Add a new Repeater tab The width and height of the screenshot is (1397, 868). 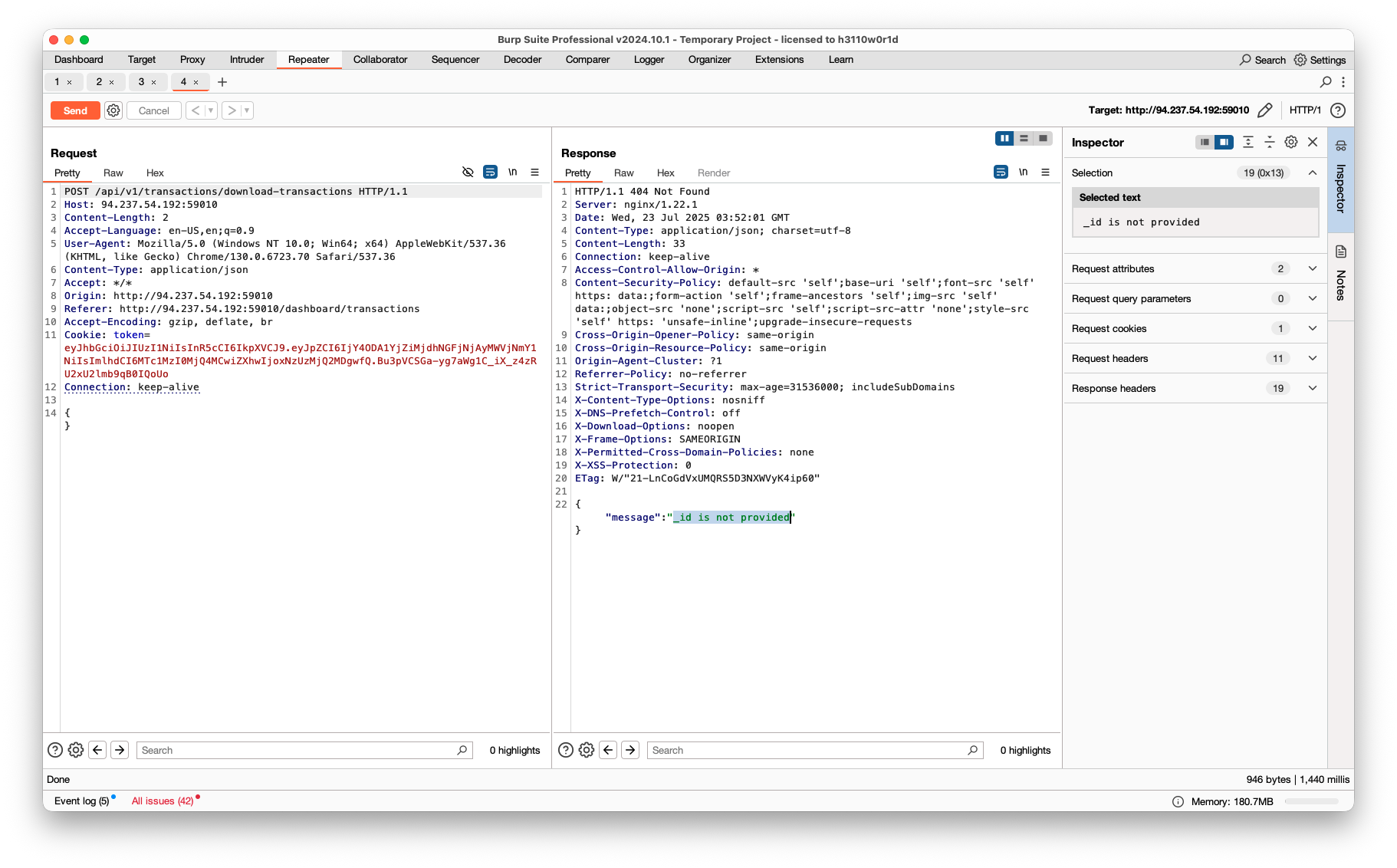click(x=222, y=82)
